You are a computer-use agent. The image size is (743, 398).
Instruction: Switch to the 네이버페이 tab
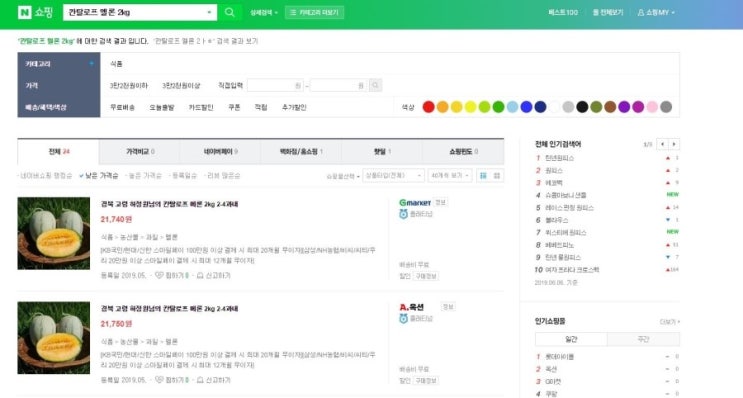[220, 152]
